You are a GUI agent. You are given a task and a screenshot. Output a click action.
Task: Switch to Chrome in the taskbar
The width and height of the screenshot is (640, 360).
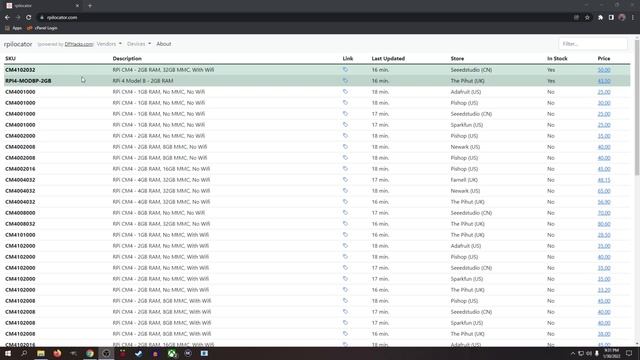coord(90,353)
